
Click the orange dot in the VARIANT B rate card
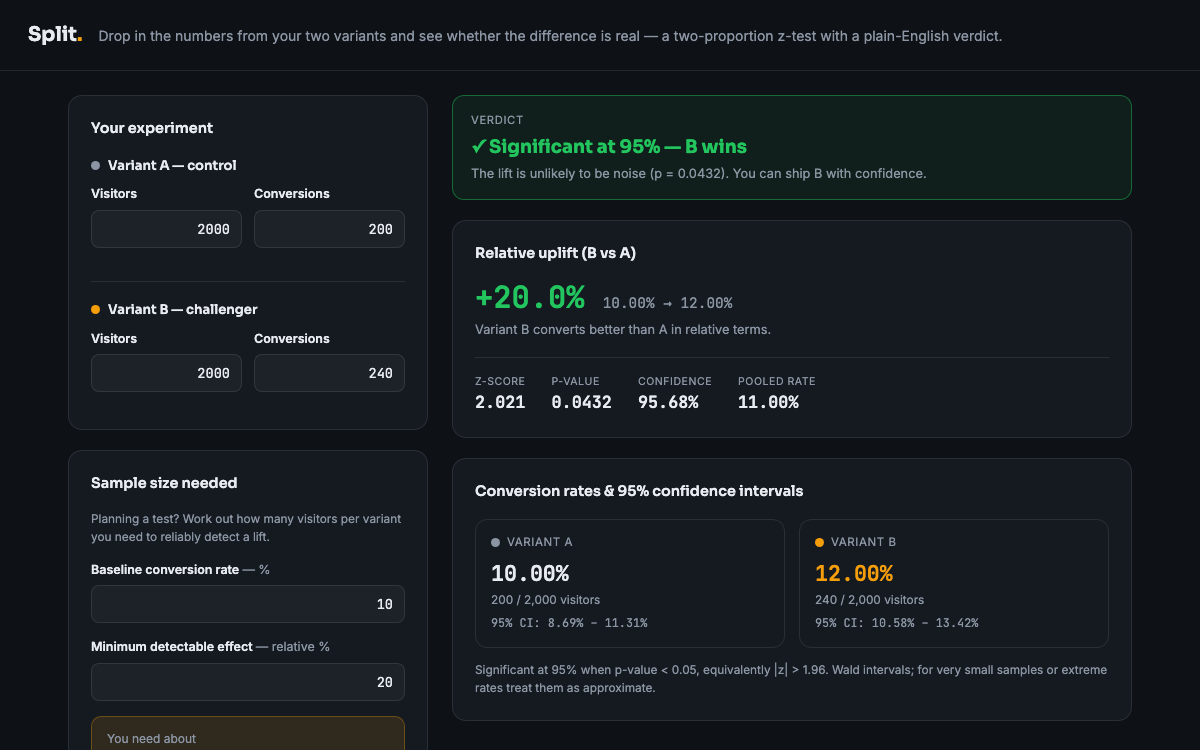pyautogui.click(x=820, y=542)
